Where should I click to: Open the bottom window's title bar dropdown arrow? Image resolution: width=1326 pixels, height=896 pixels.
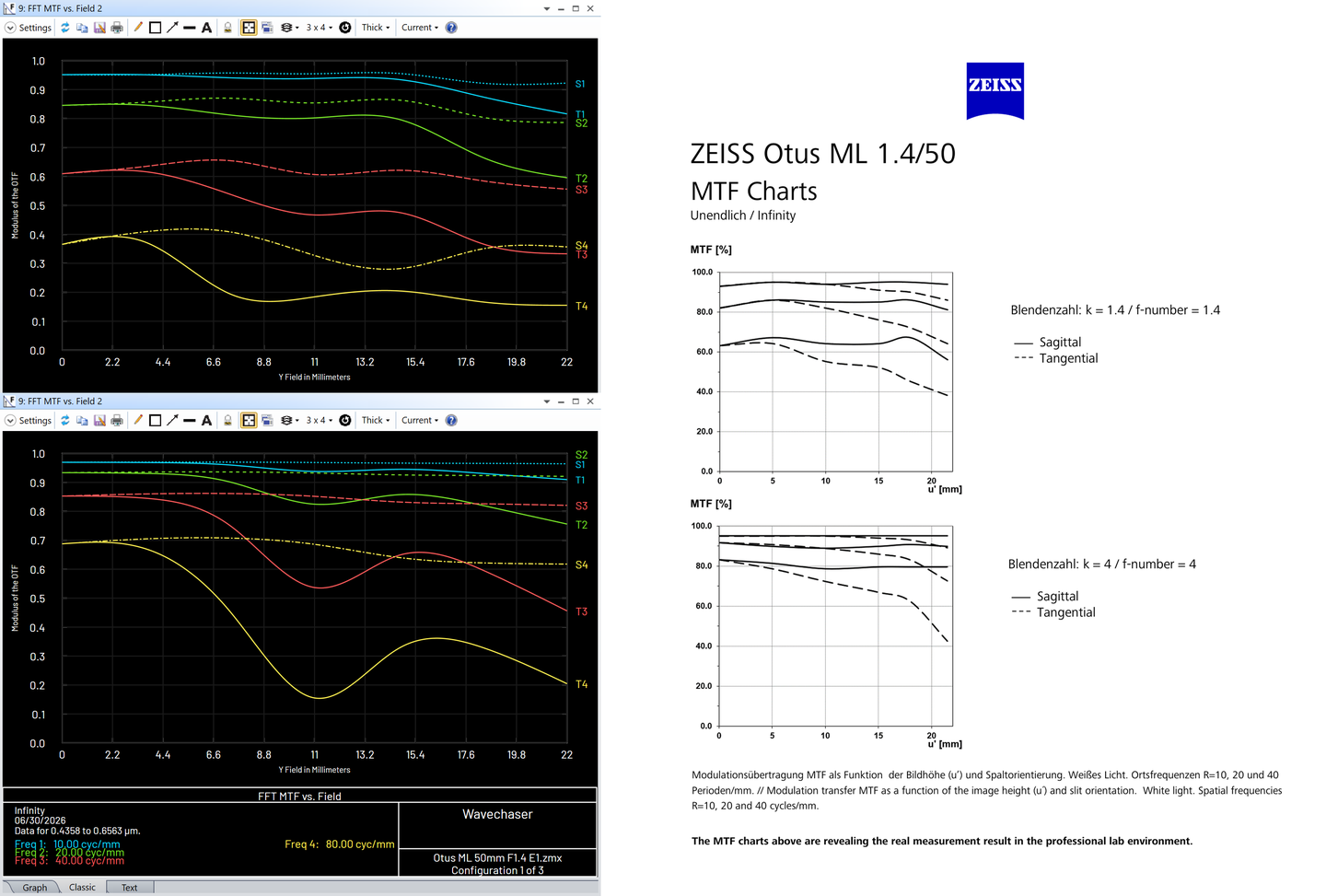click(x=547, y=401)
